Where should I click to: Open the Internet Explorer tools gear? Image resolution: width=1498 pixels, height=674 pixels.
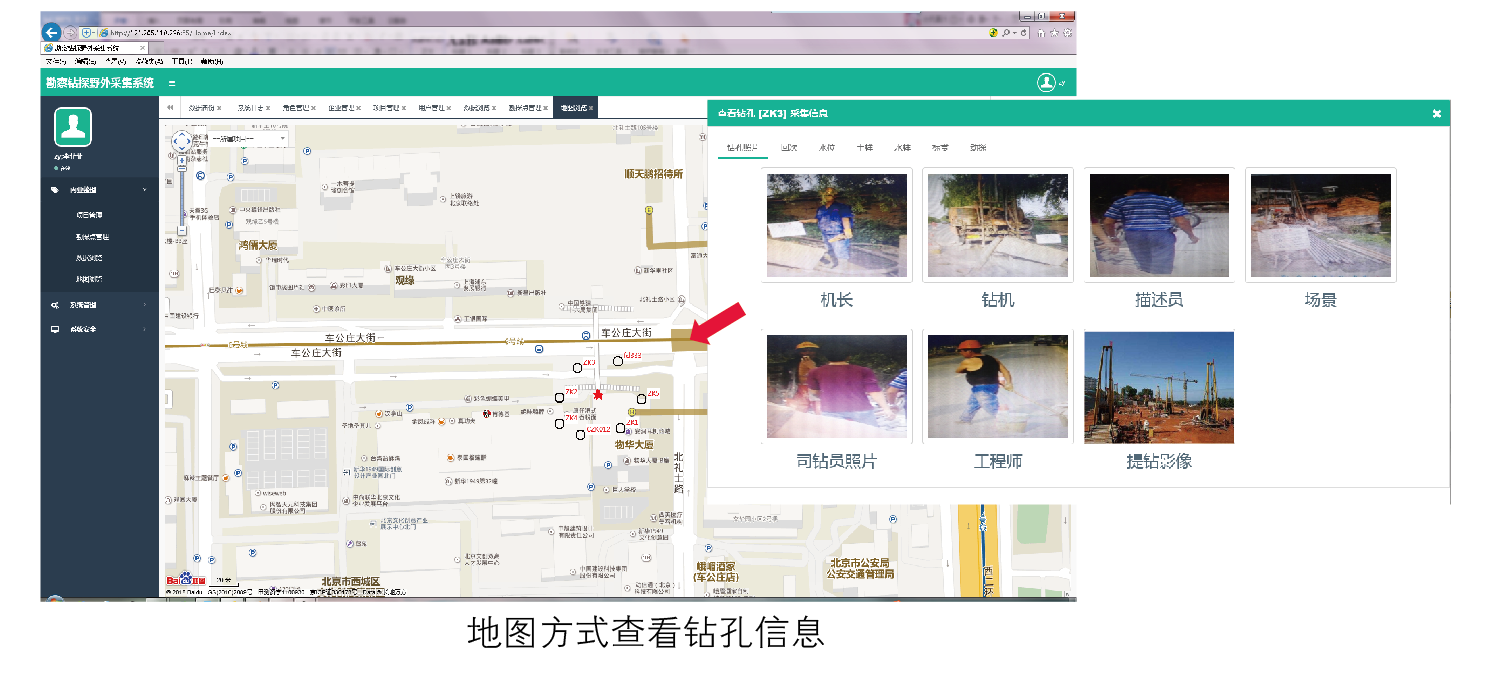1067,33
